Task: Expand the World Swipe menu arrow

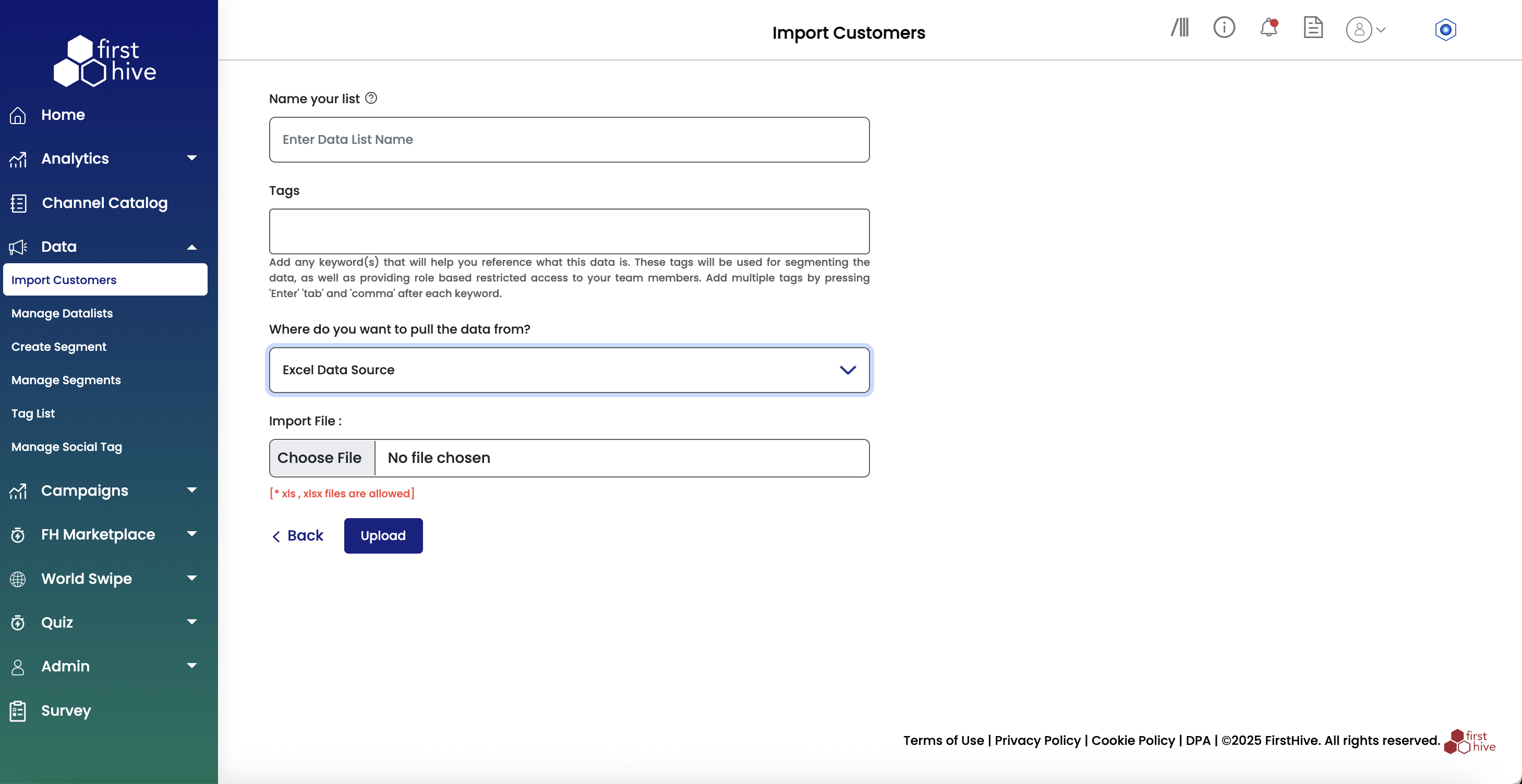Action: pos(192,578)
